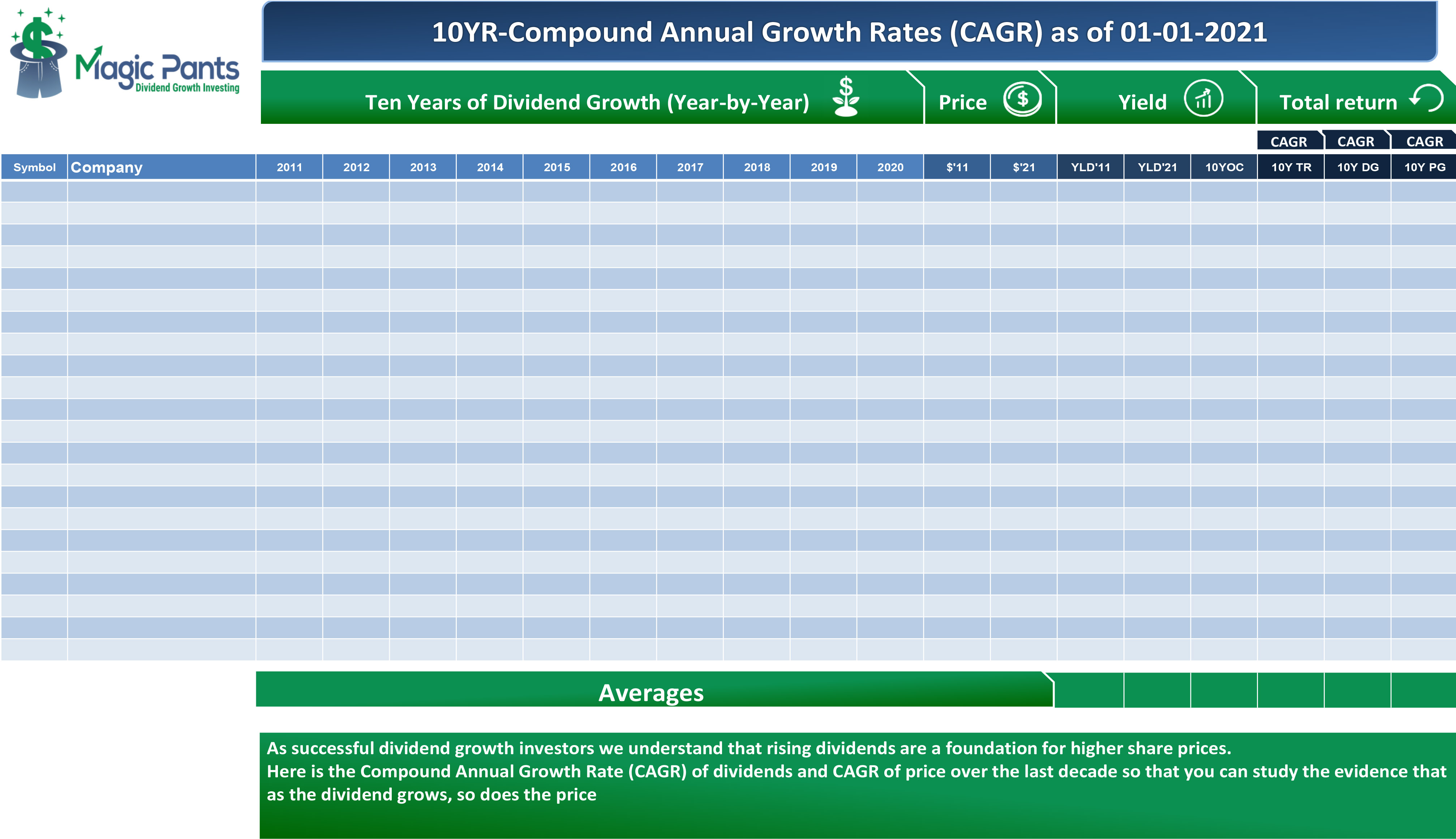Click the dollar plant growth icon
The image size is (1456, 839).
(846, 97)
